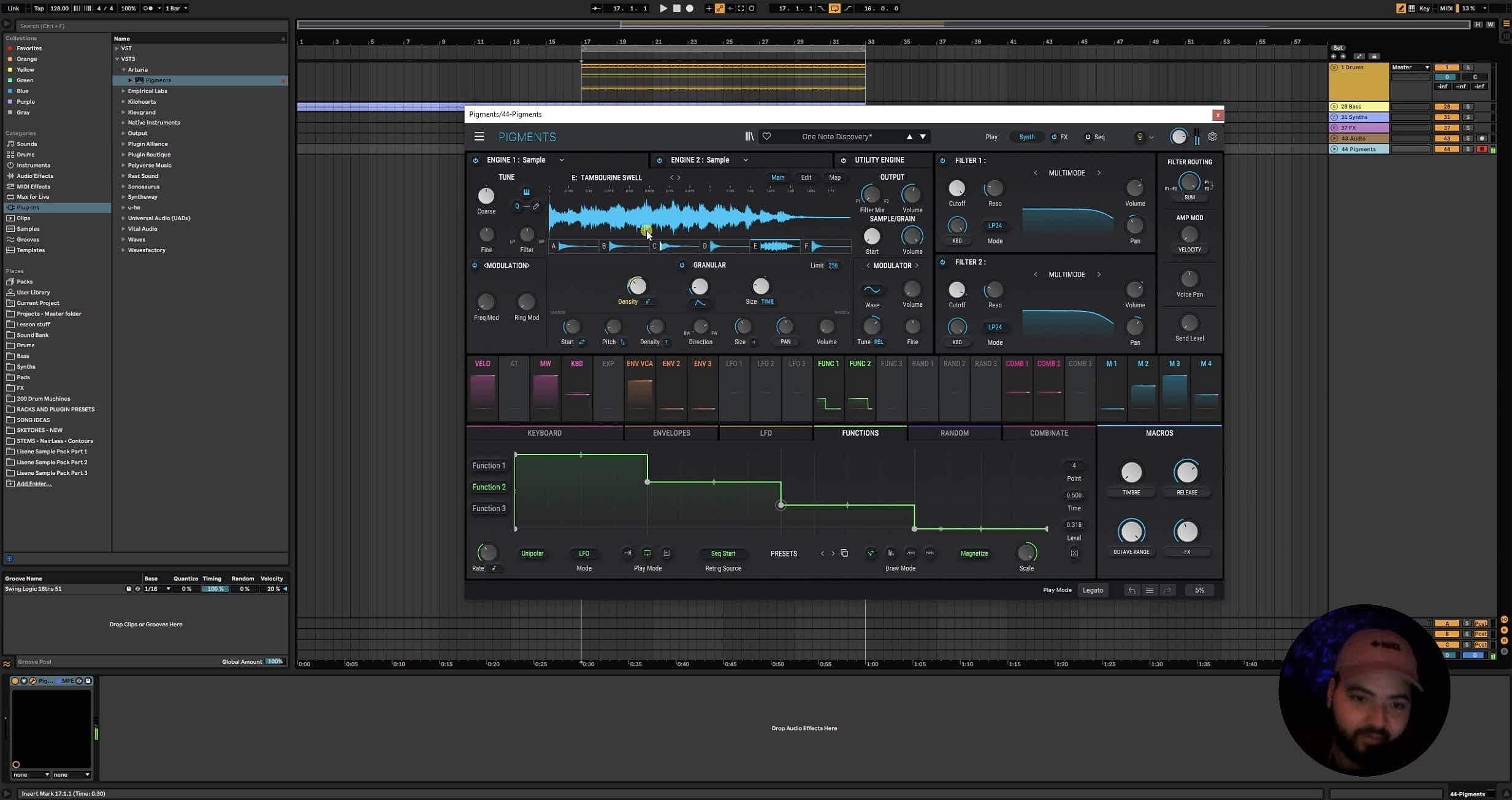Open Pigments settings gear
The image size is (1512, 800).
[1212, 137]
